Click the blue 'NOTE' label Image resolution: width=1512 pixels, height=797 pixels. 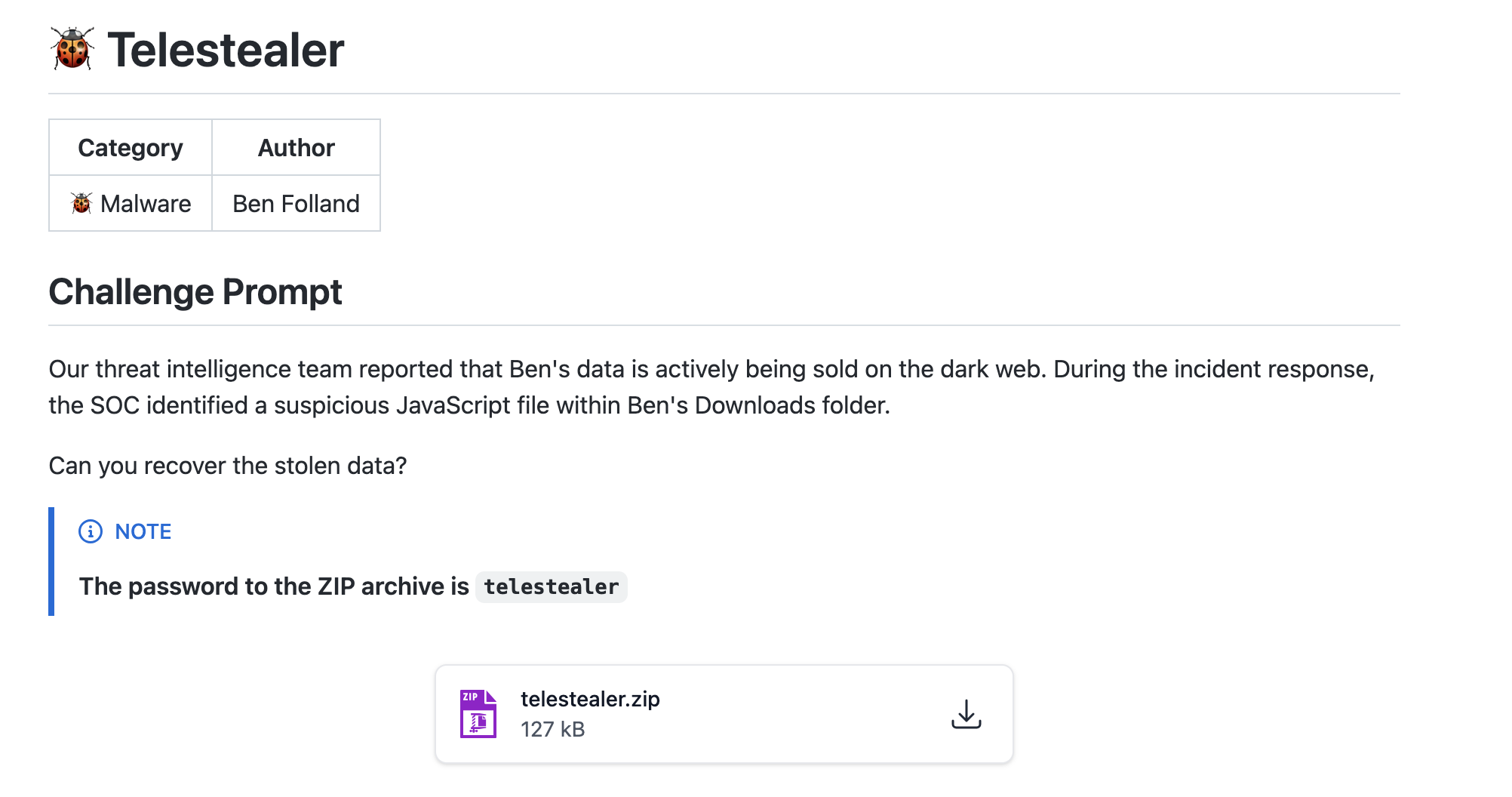(143, 531)
